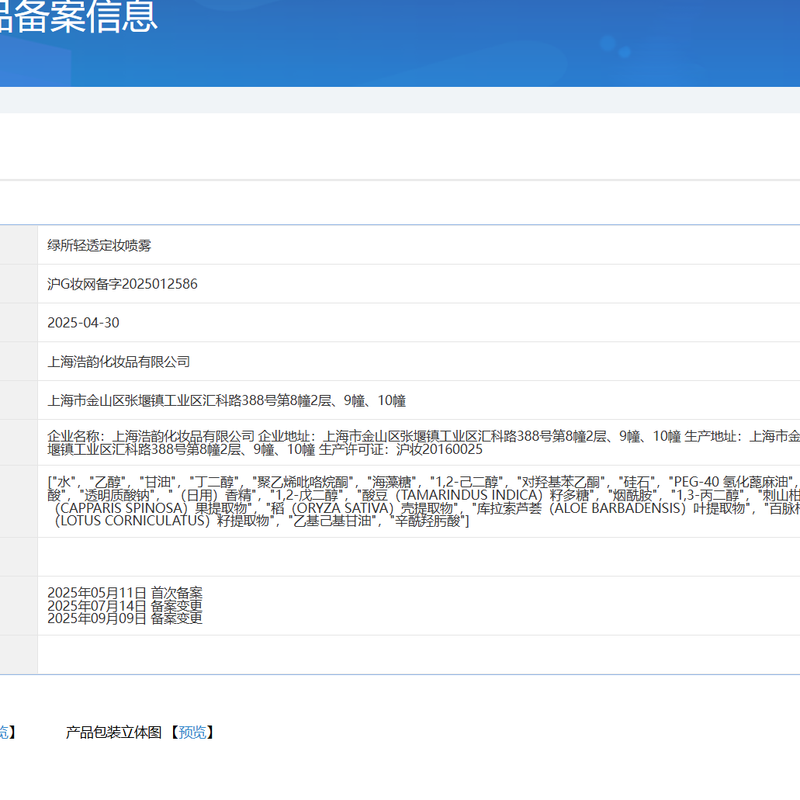Screen dimensions: 800x800
Task: Click the product name 绿所轻透定妆喷雾
Action: pos(99,245)
